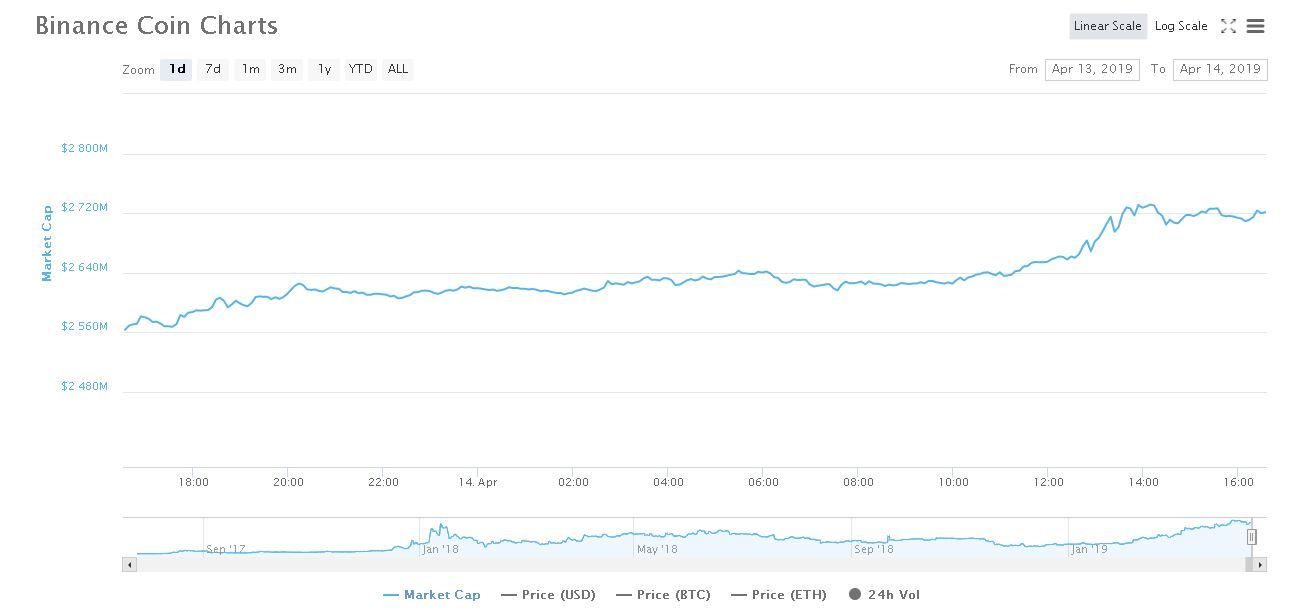Edit the To date field
Screen dimensions: 1303x610
point(1219,69)
